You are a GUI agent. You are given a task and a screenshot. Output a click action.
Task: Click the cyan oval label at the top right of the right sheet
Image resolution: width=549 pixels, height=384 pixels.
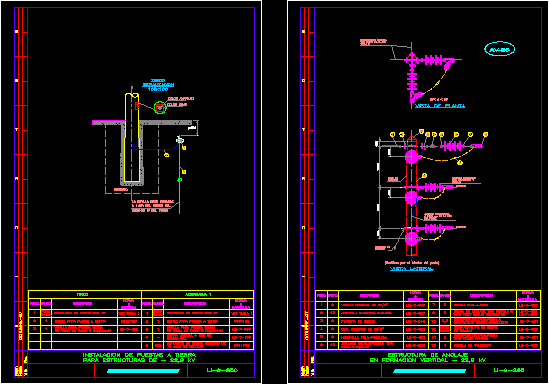tap(499, 49)
